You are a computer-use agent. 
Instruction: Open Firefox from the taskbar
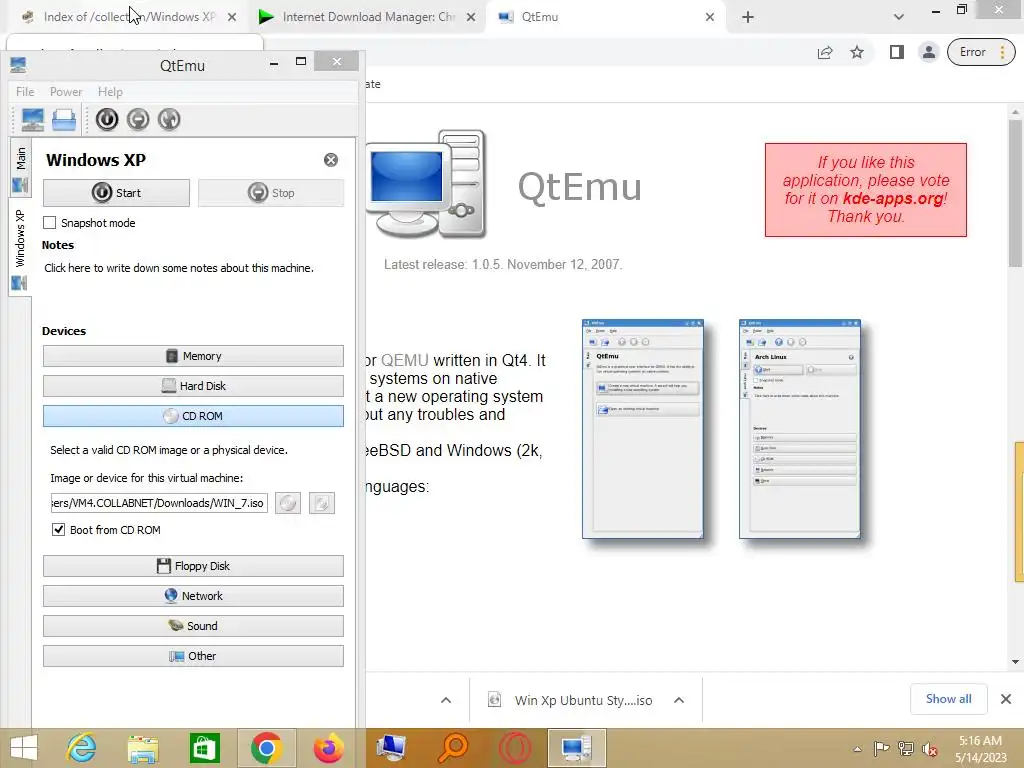point(328,748)
